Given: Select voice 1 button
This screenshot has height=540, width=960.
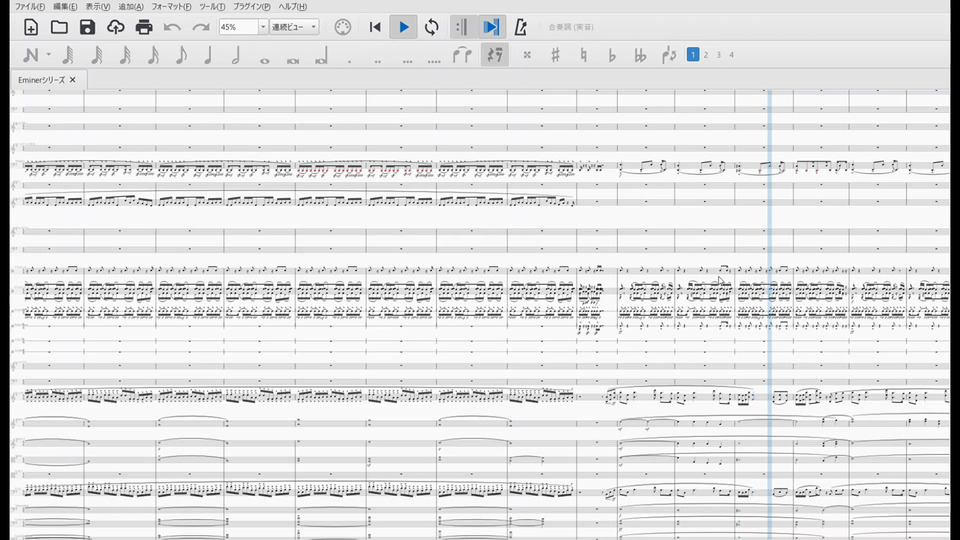Looking at the screenshot, I should 693,55.
